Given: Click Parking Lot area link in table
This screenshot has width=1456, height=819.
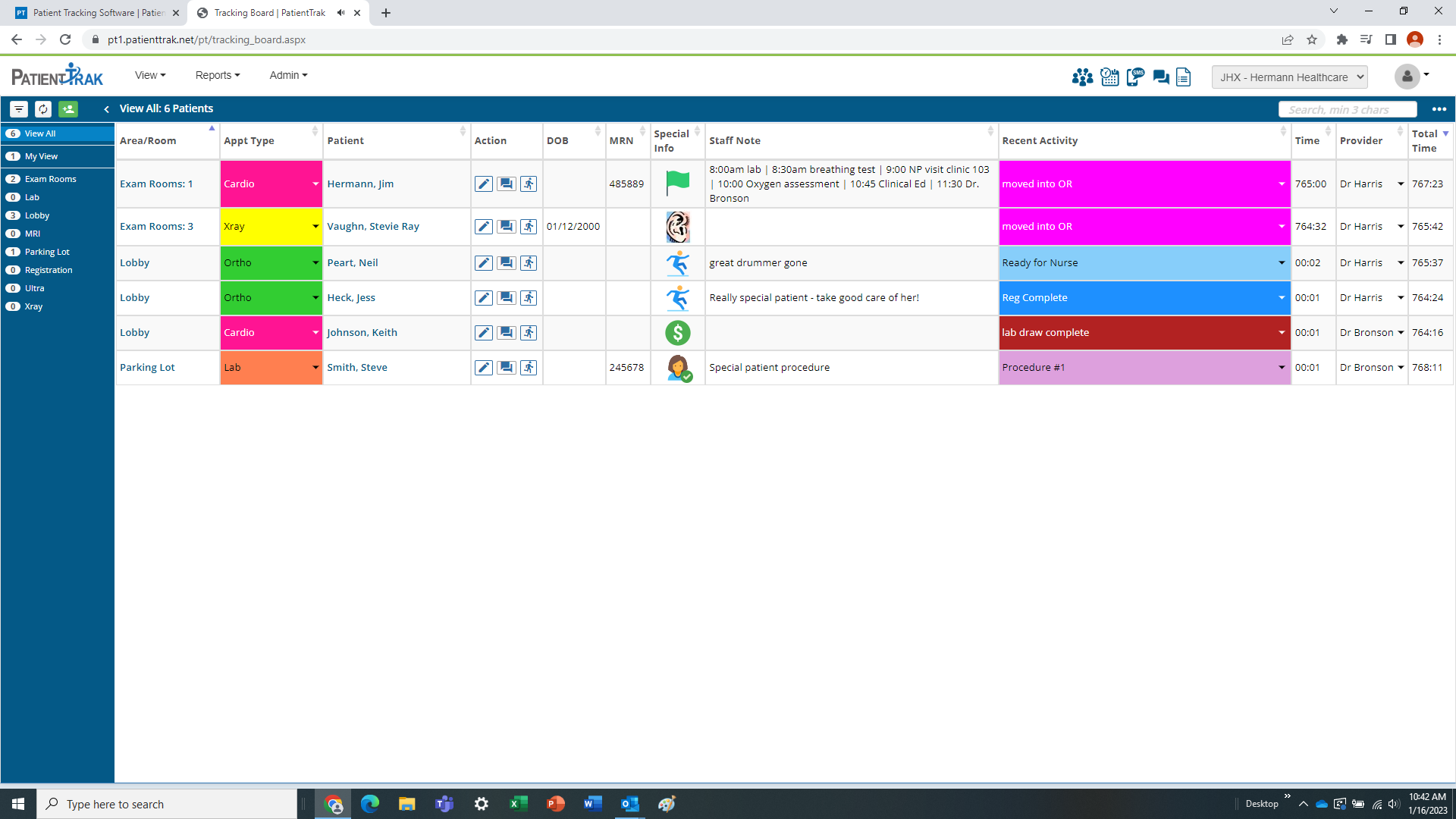Looking at the screenshot, I should tap(147, 367).
